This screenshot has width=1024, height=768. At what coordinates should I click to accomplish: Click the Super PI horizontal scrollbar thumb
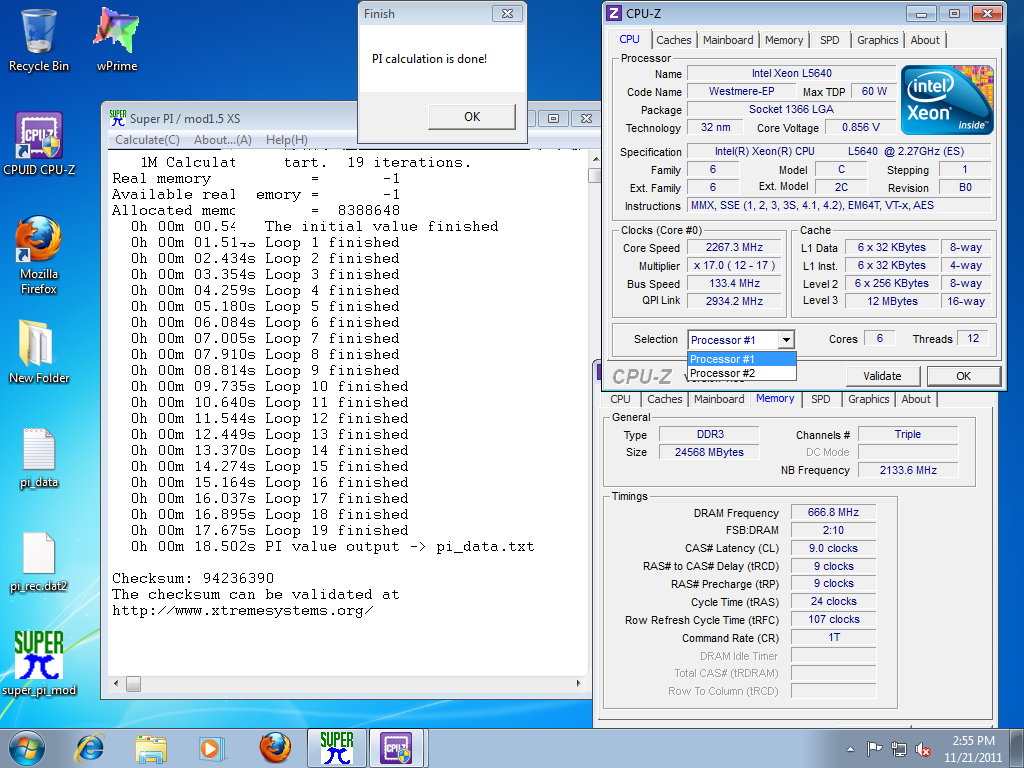133,684
